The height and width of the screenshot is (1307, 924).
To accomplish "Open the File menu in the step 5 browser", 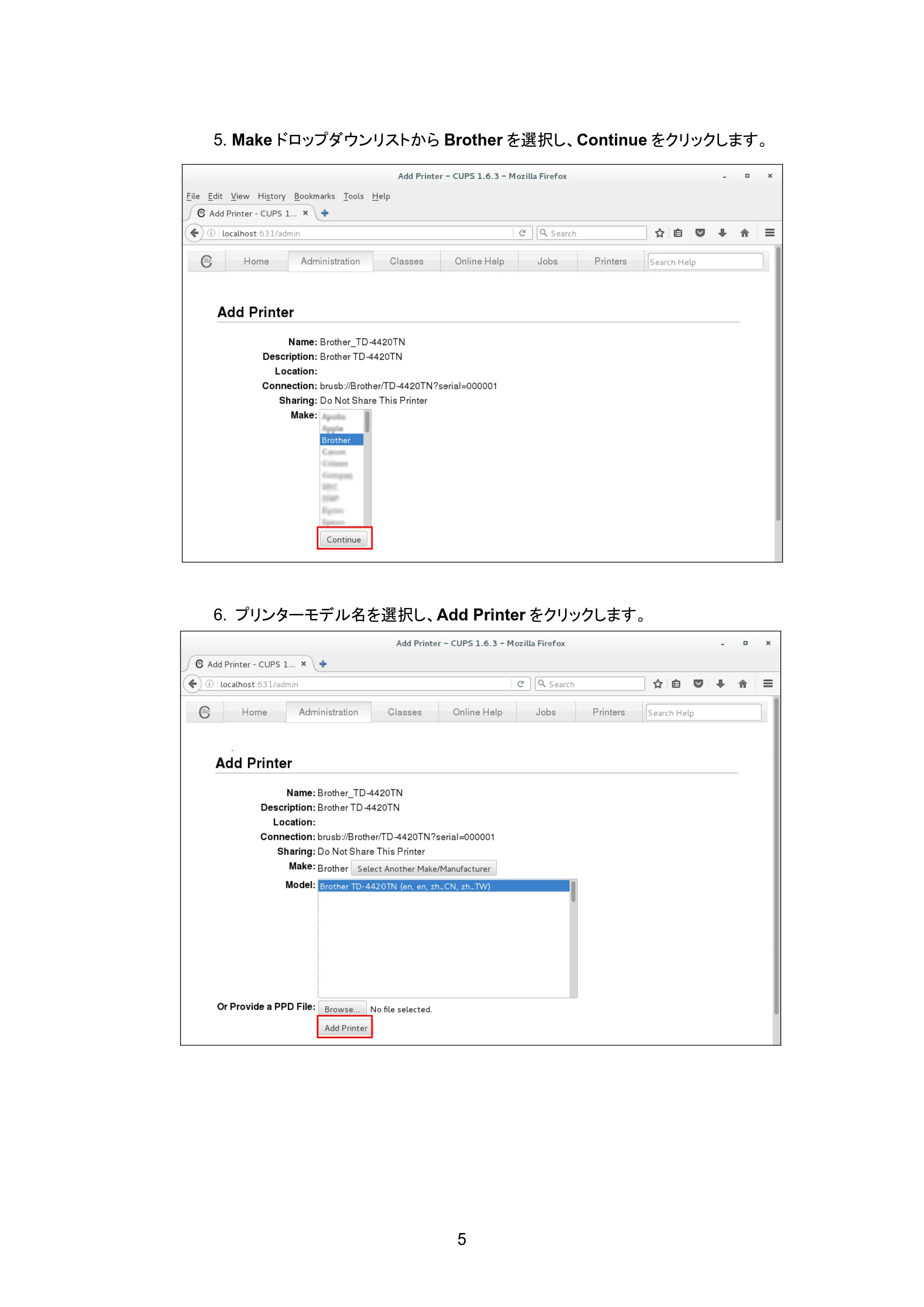I will coord(193,196).
